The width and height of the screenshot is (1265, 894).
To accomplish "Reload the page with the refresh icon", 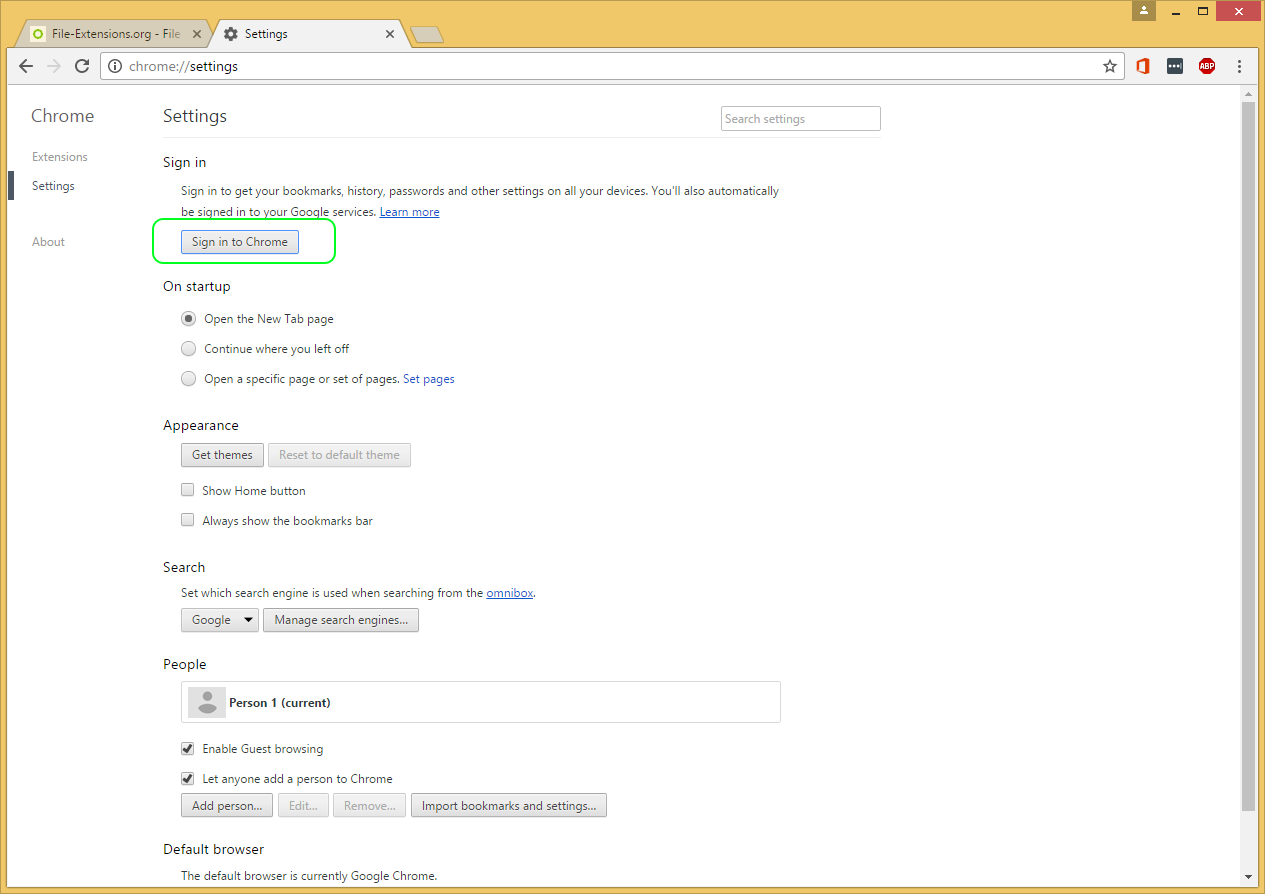I will point(82,66).
